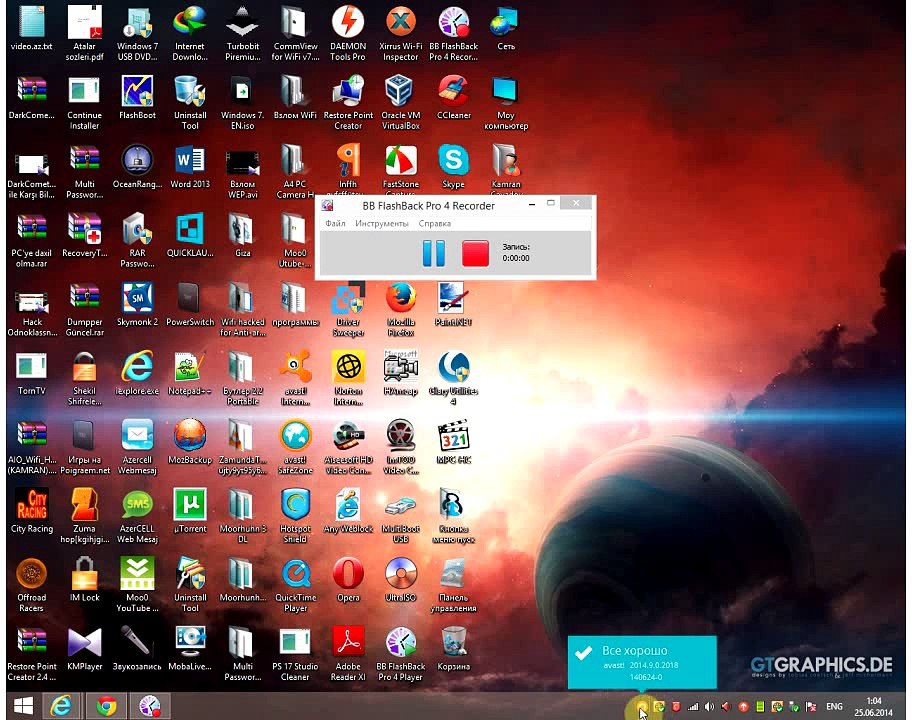Image resolution: width=912 pixels, height=720 pixels.
Task: Open the Файл menu in the recorder
Action: [335, 223]
